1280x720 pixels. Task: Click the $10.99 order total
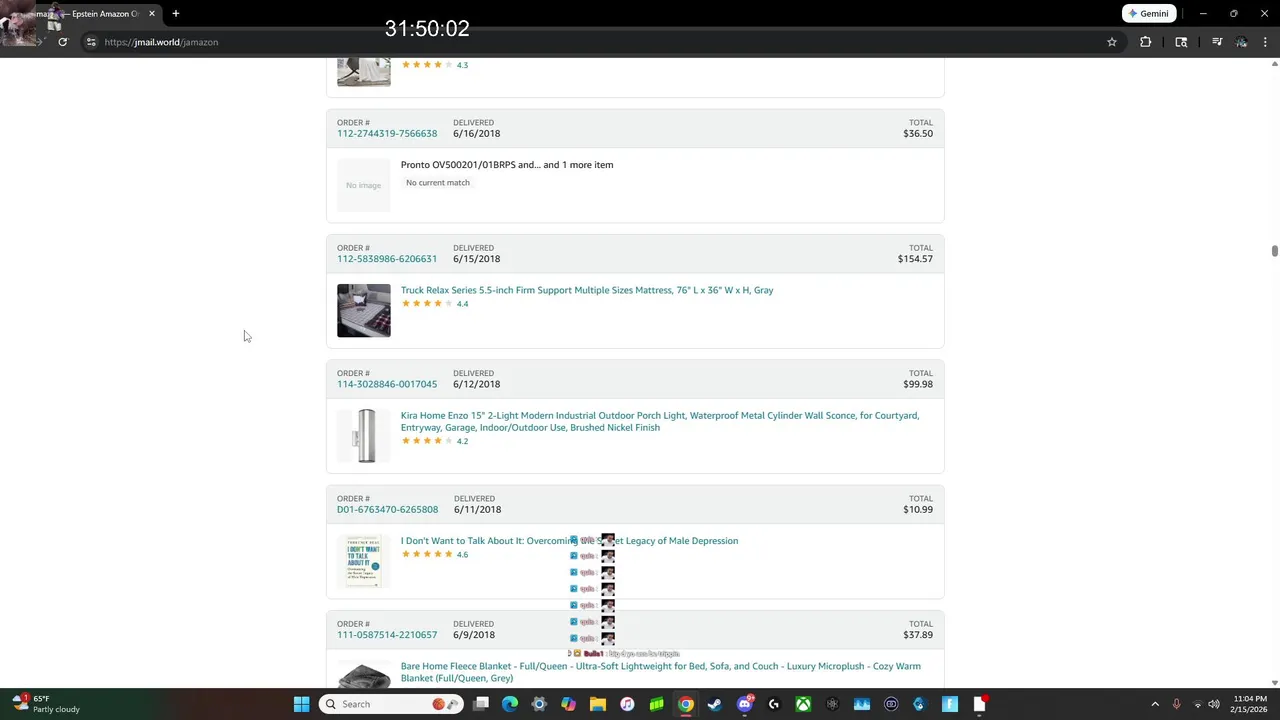click(x=918, y=509)
